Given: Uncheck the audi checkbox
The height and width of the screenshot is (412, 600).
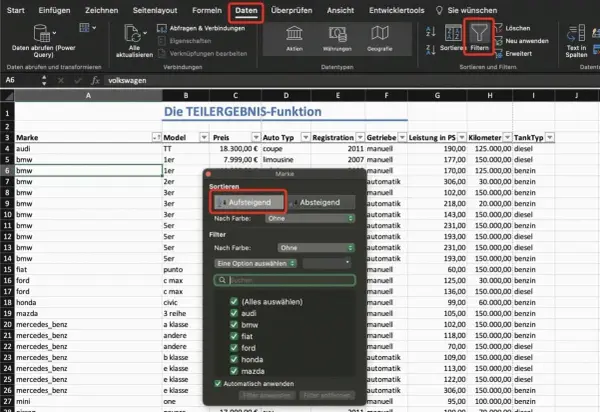Looking at the screenshot, I should [234, 313].
